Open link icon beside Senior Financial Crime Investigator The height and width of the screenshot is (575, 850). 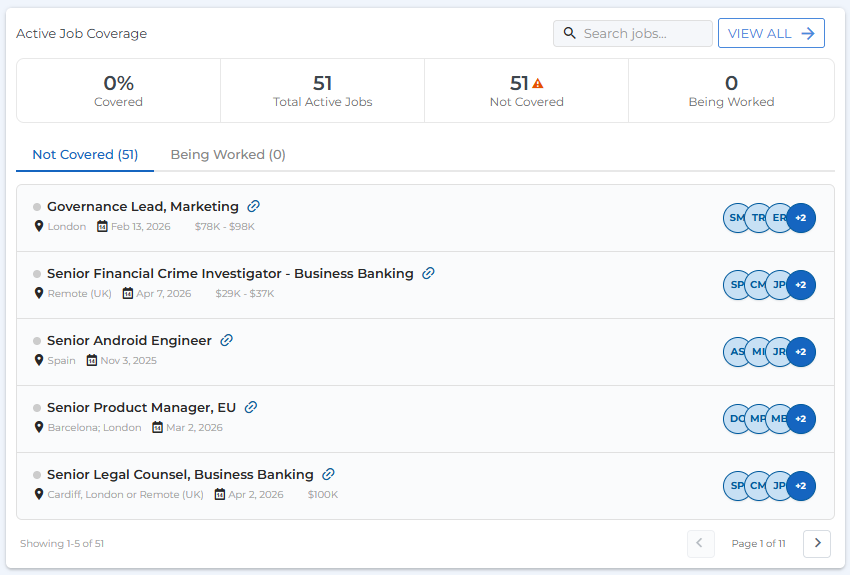pyautogui.click(x=428, y=273)
